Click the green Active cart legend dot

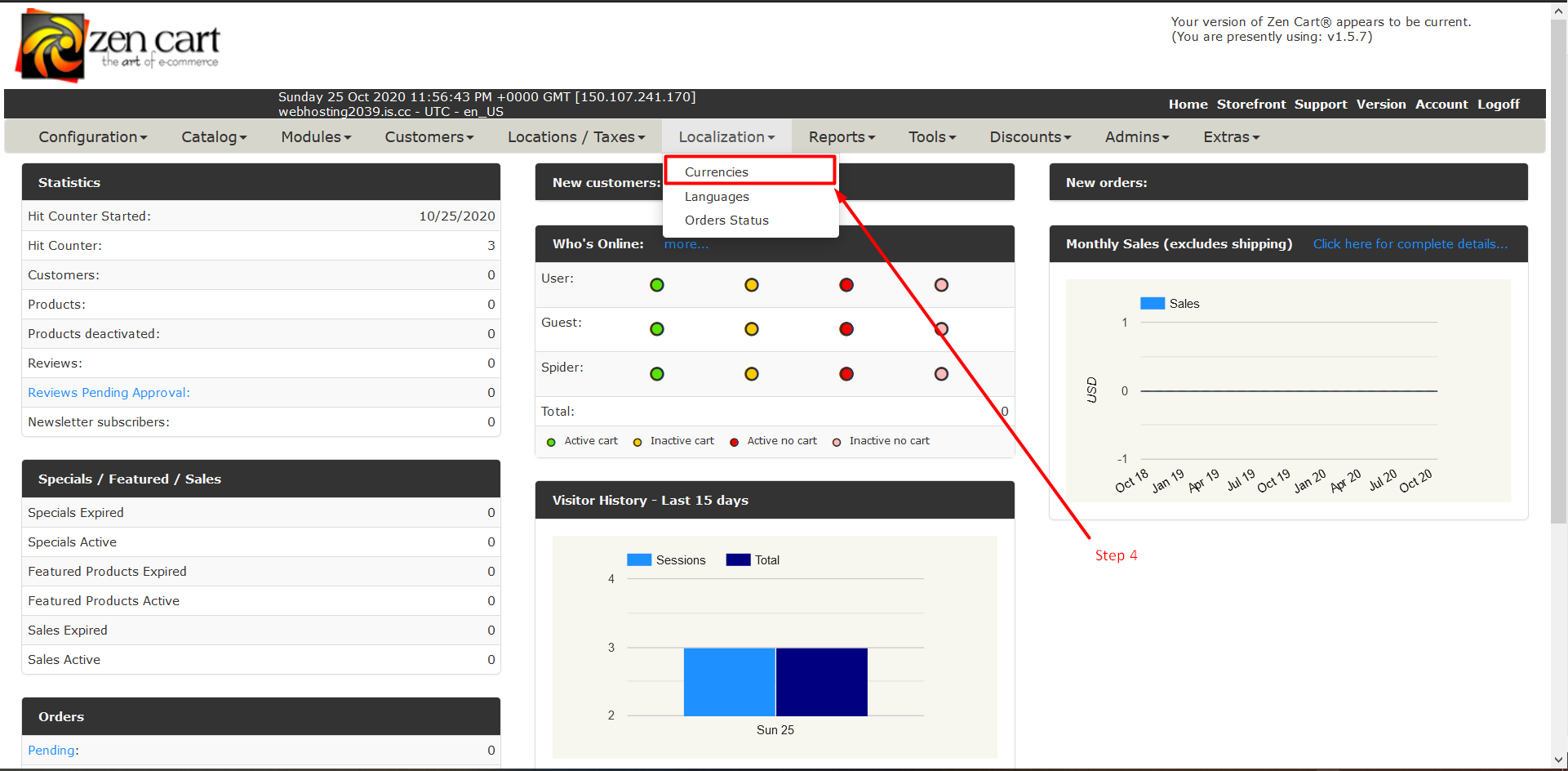(551, 442)
